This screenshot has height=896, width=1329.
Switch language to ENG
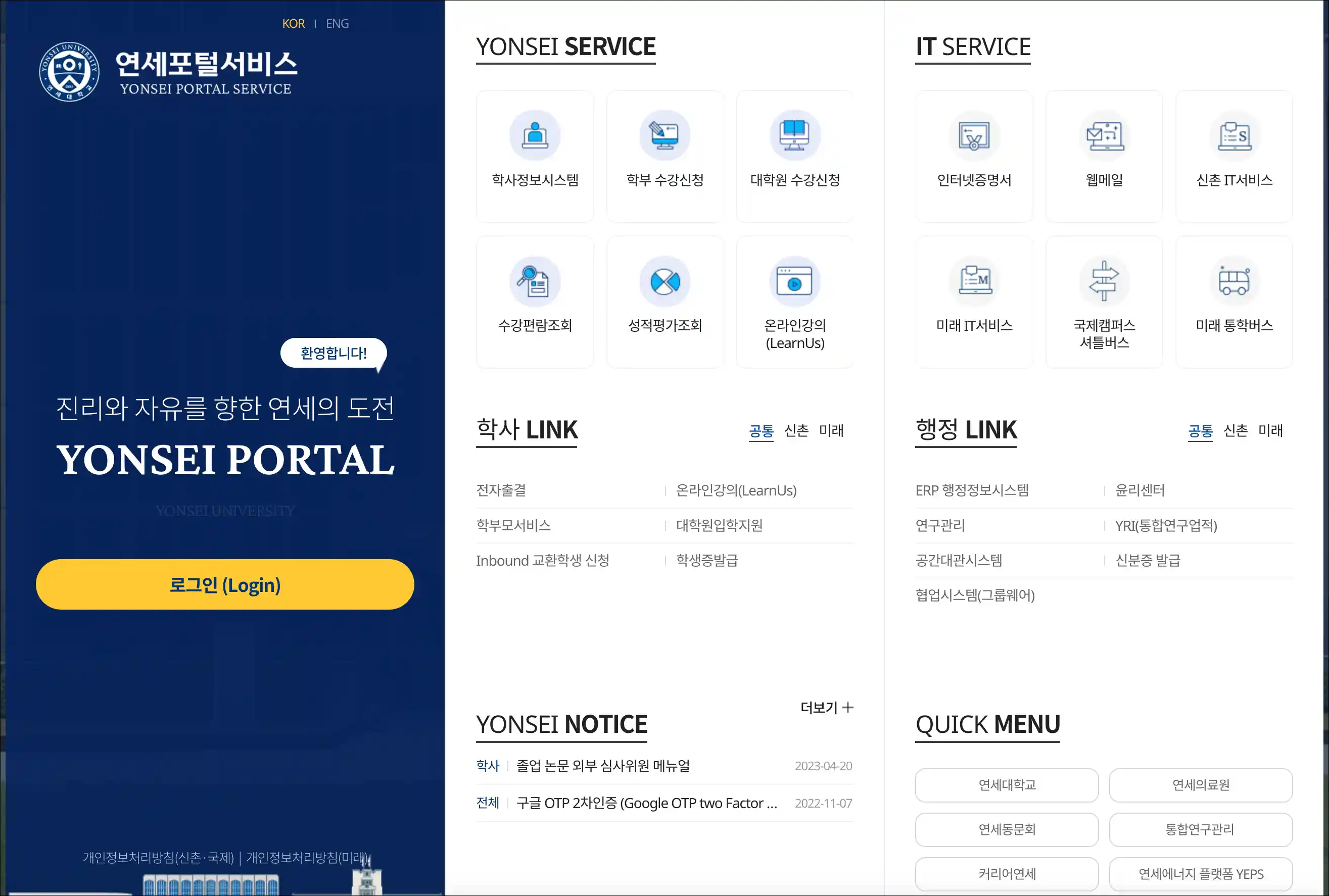click(337, 23)
